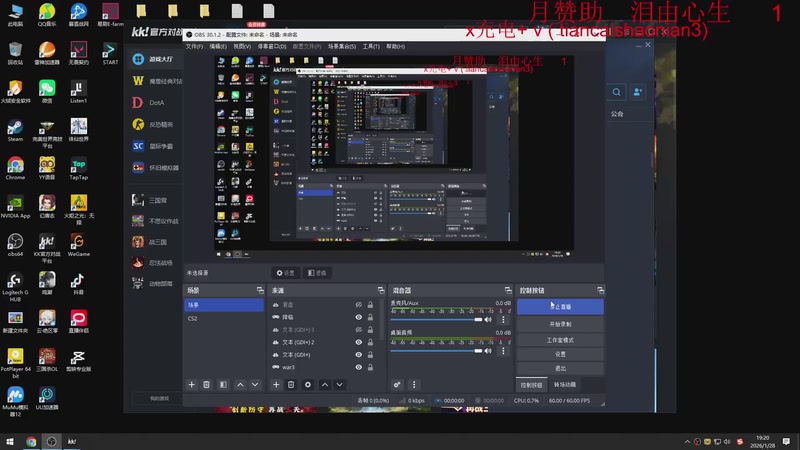Open advanced audio properties gears icon
Viewport: 800px width, 450px height.
point(397,385)
